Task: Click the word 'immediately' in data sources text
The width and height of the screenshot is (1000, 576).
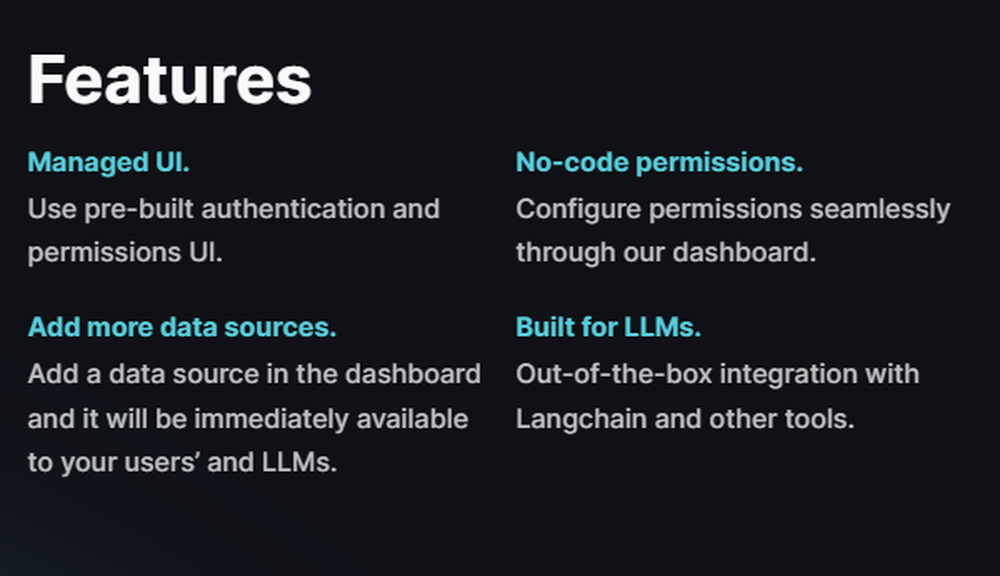Action: pos(272,420)
